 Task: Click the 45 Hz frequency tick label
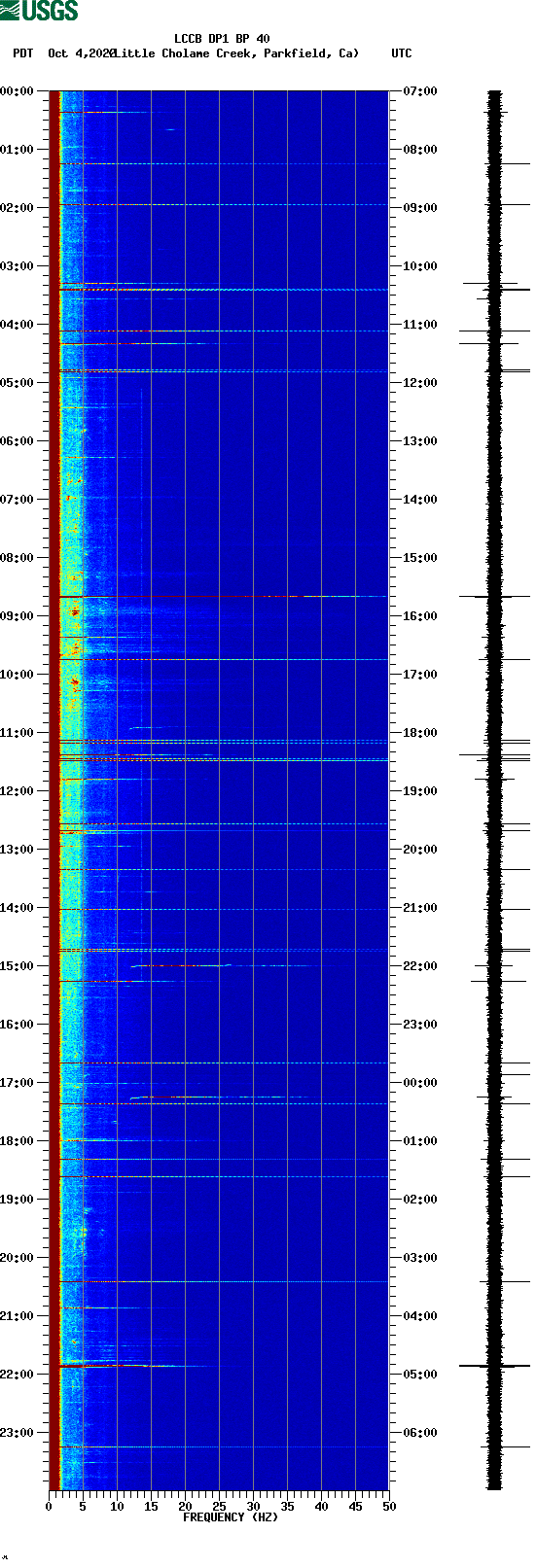[x=355, y=1507]
